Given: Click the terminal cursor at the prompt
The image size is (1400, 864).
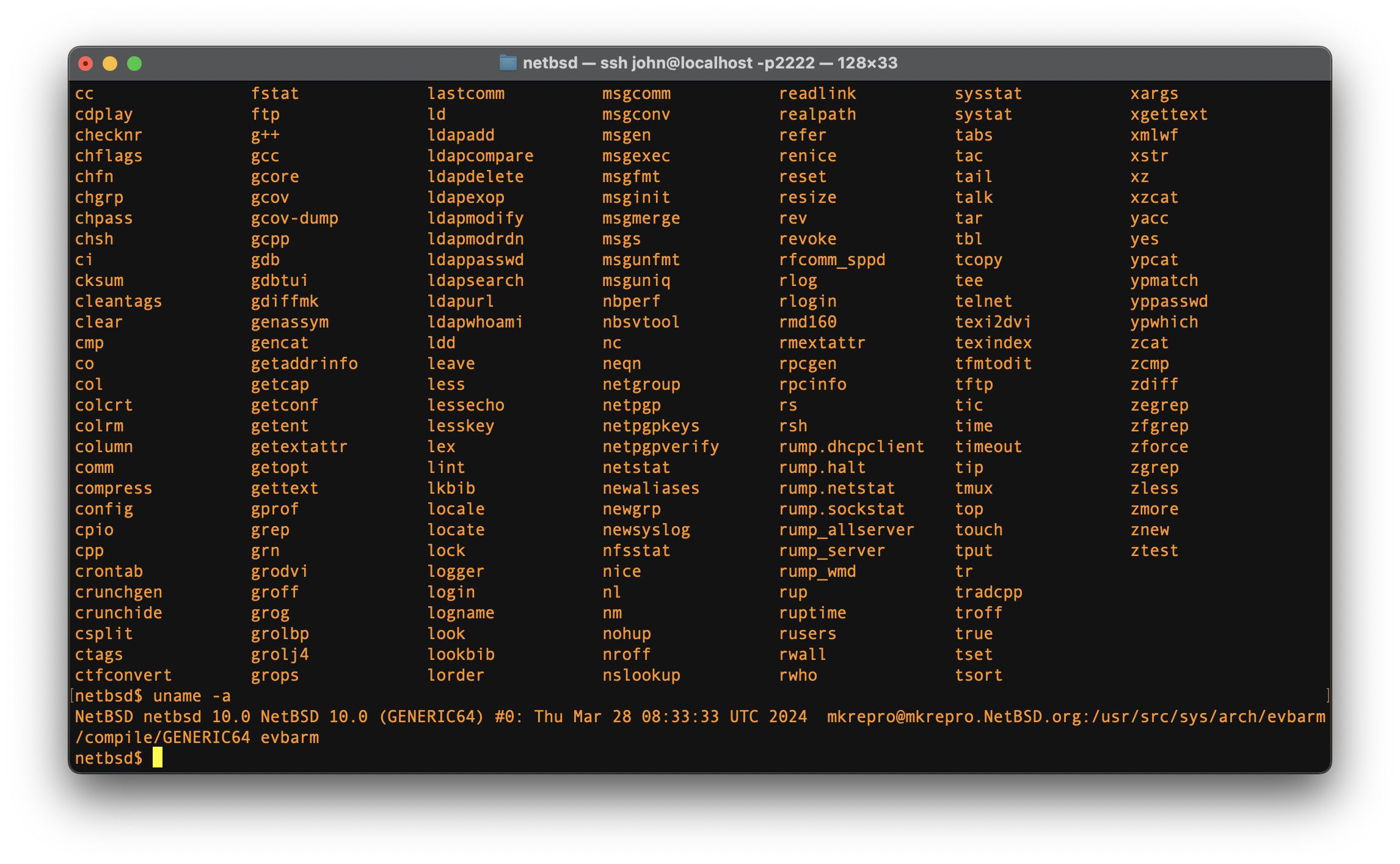Looking at the screenshot, I should tap(158, 758).
